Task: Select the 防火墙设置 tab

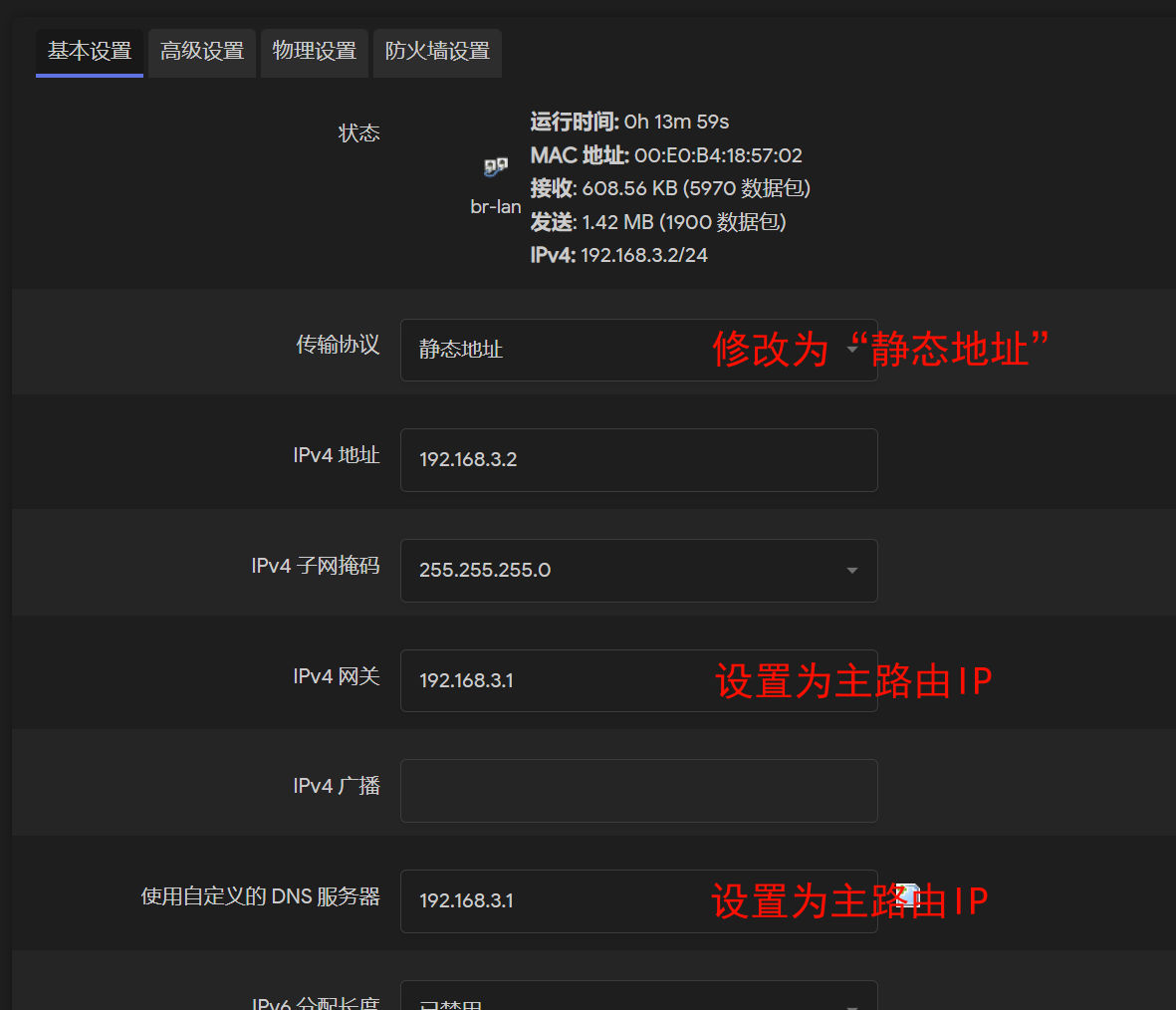Action: click(x=437, y=52)
